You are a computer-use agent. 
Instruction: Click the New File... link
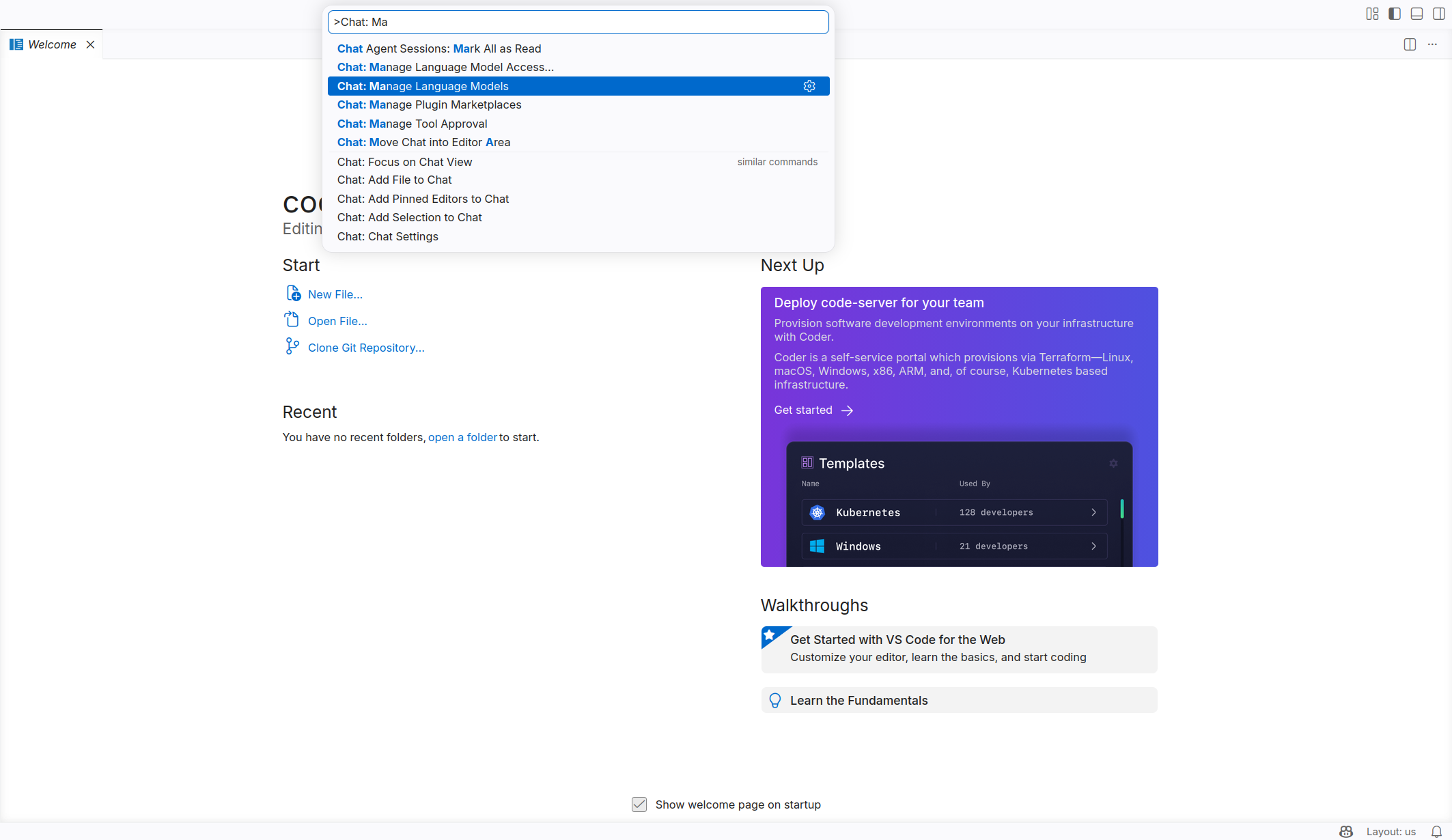coord(335,294)
